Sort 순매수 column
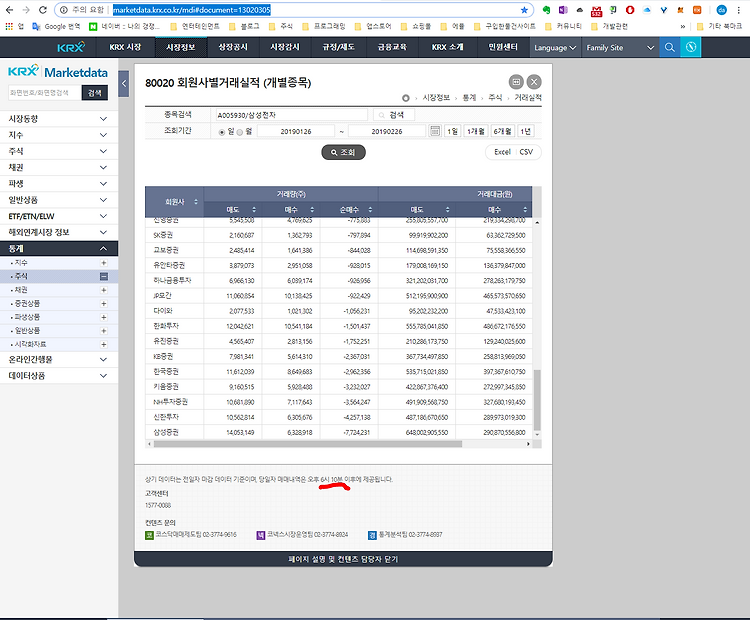 (370, 210)
